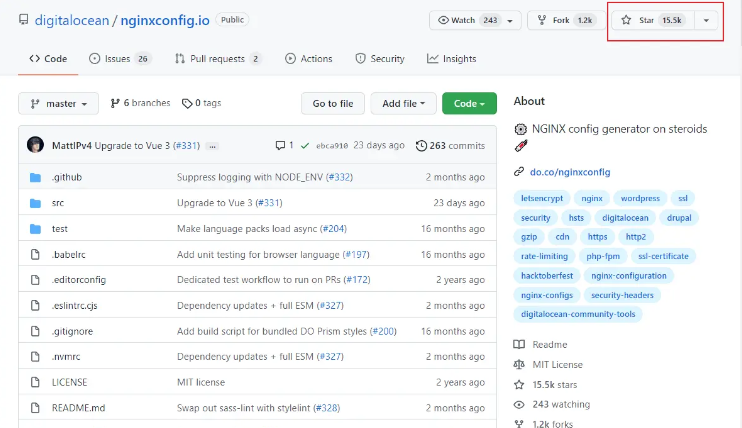742x428 pixels.
Task: Open pull request #331 in src row
Action: (269, 203)
